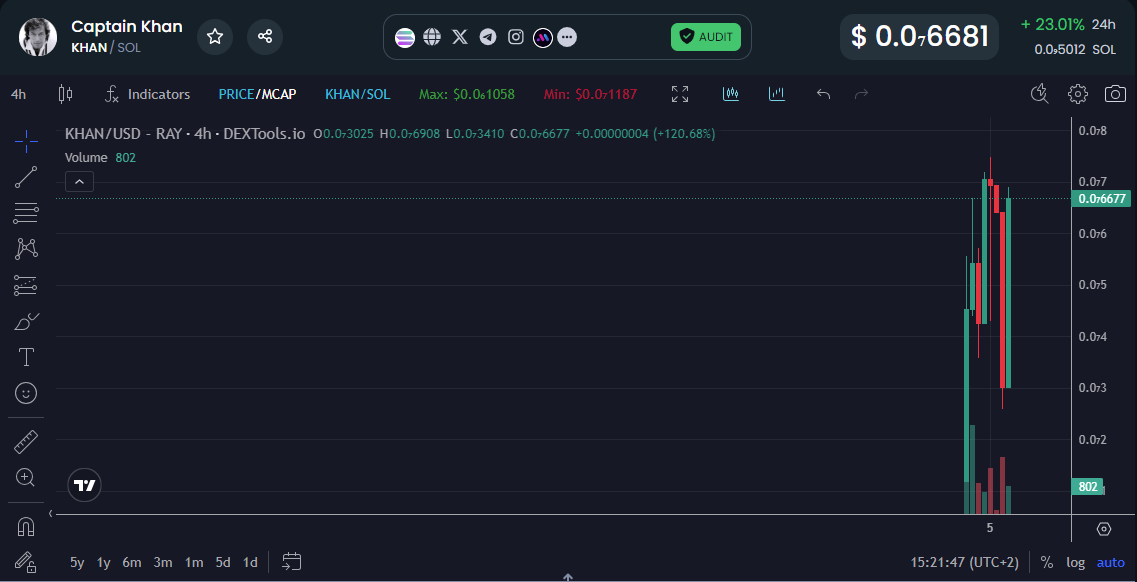Open chart settings gear icon
Image resolution: width=1137 pixels, height=582 pixels.
(x=1078, y=94)
